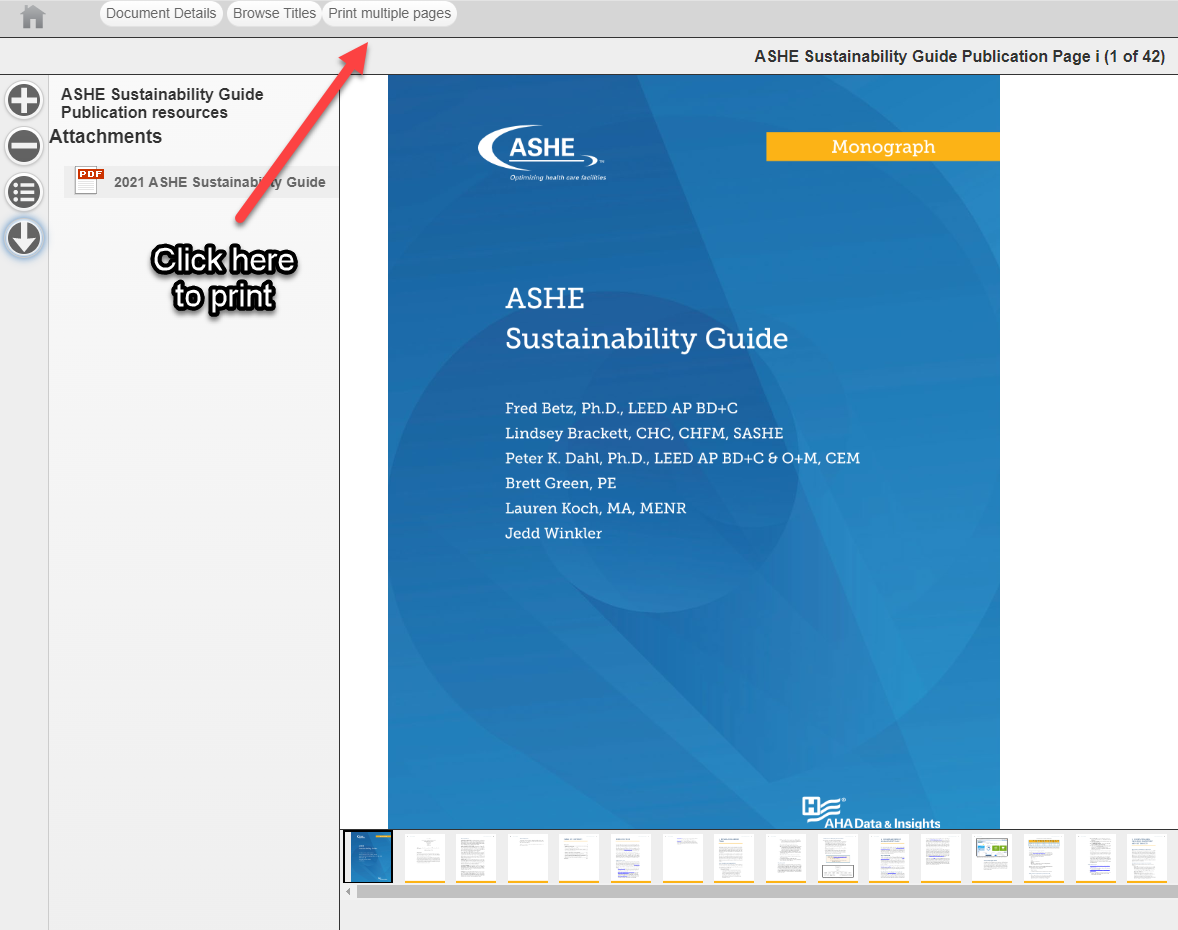Select the download arrow icon
1178x930 pixels.
(24, 238)
